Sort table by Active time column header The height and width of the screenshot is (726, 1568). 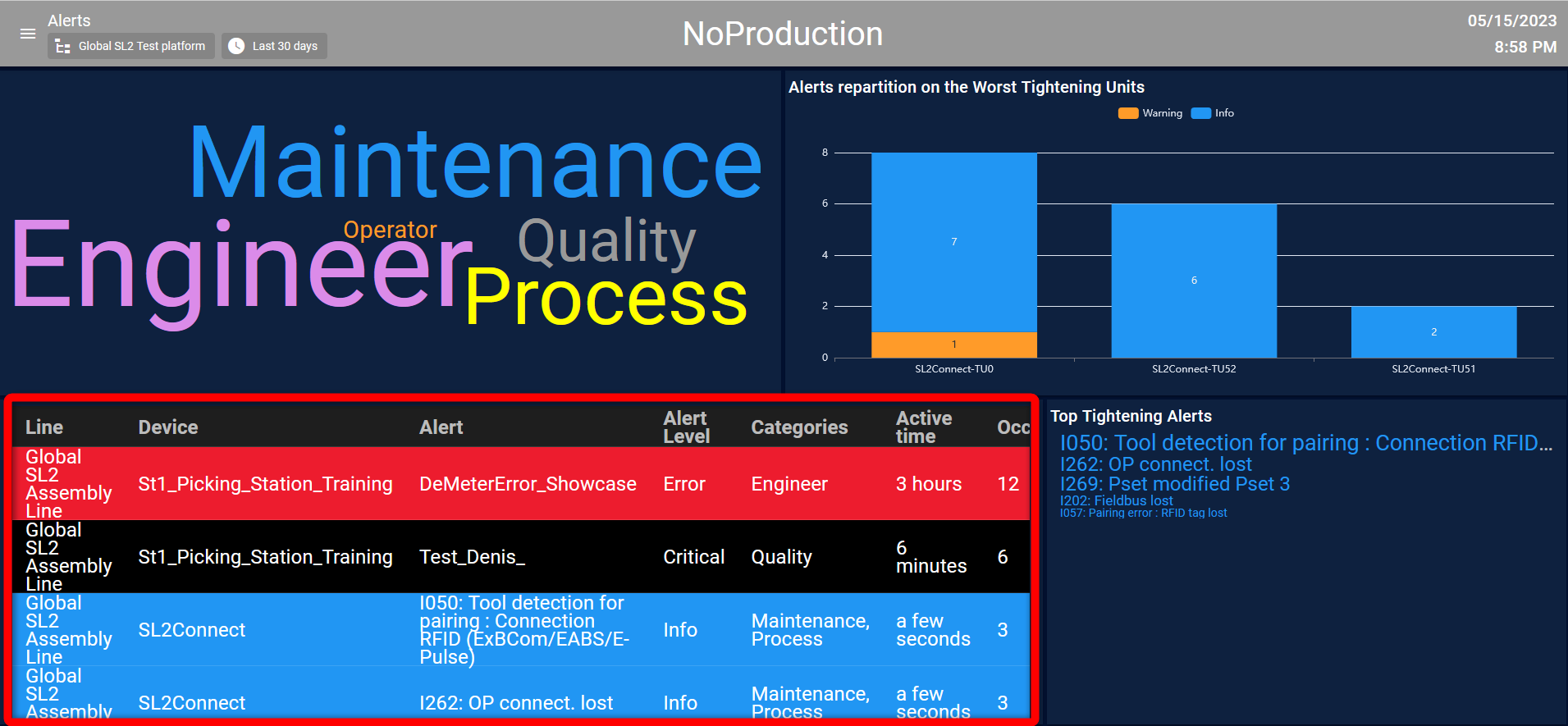point(924,427)
